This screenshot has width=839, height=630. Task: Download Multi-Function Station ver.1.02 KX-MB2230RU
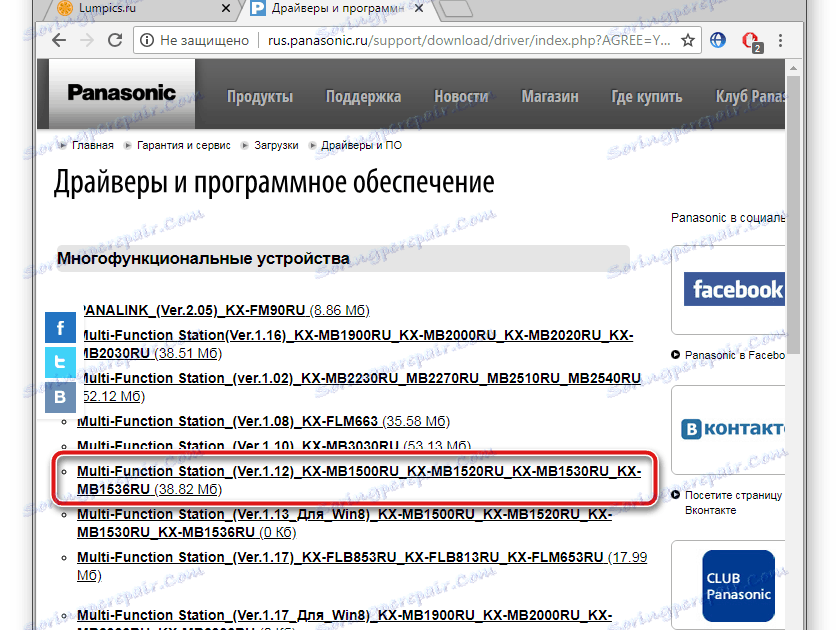(x=362, y=387)
